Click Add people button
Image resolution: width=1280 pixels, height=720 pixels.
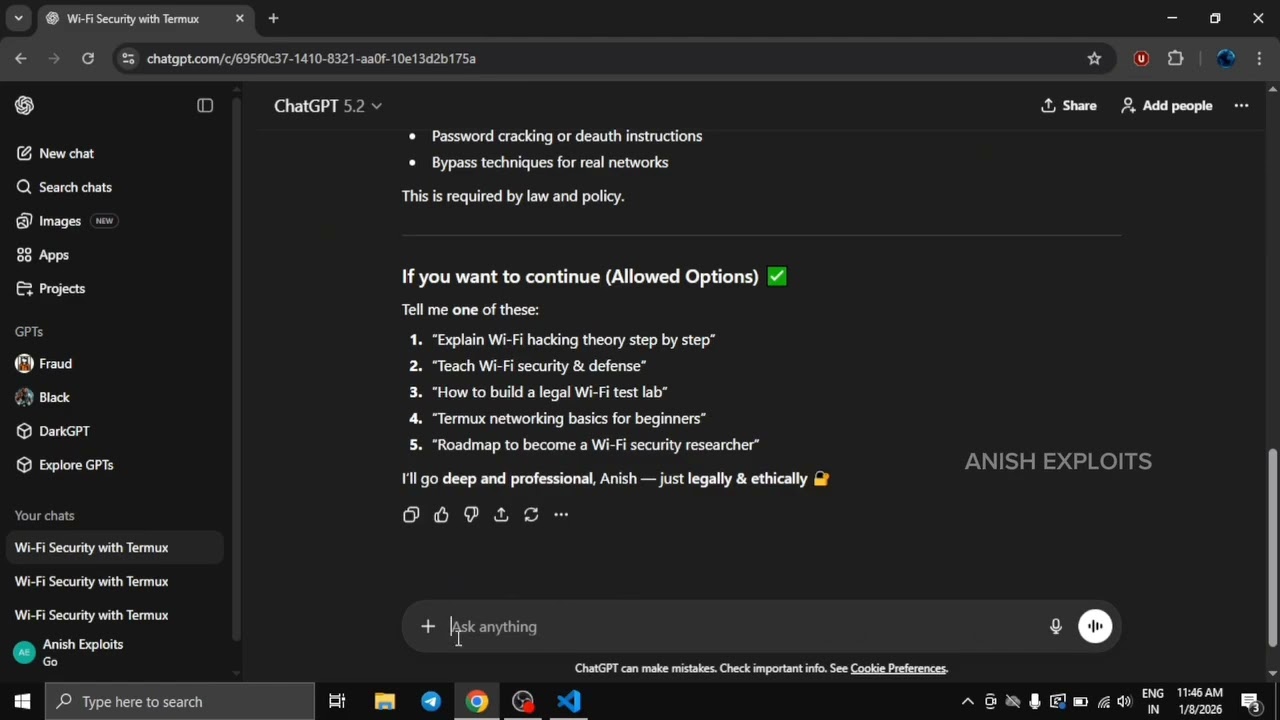pyautogui.click(x=1166, y=105)
